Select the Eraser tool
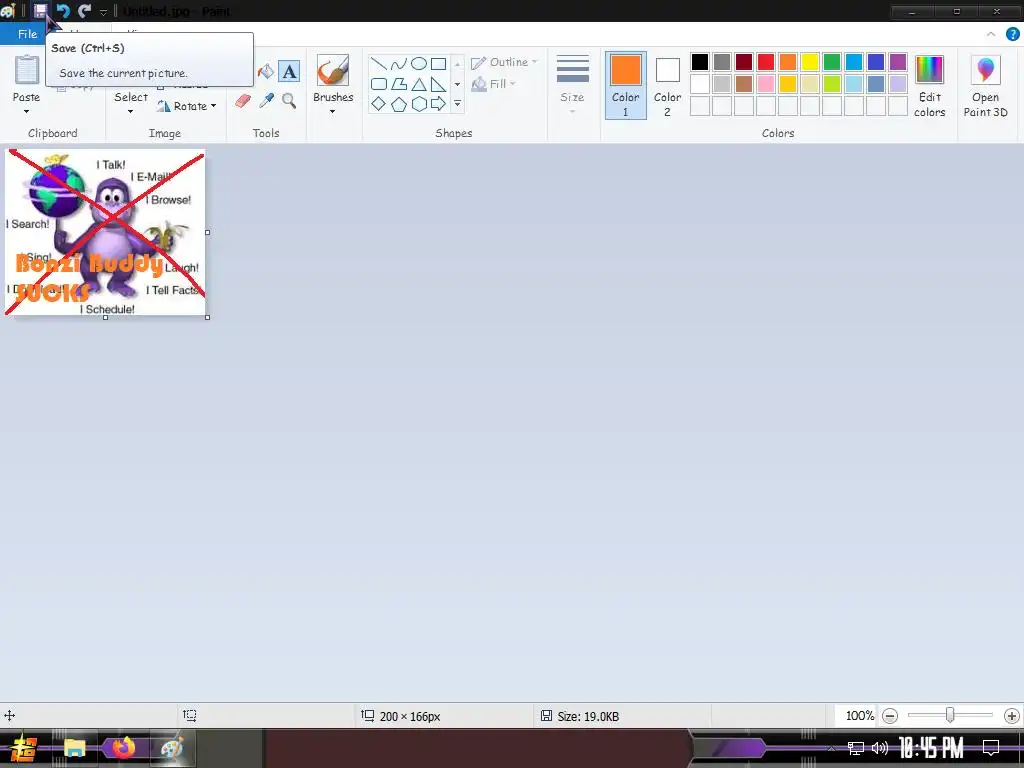Image resolution: width=1024 pixels, height=768 pixels. tap(243, 101)
